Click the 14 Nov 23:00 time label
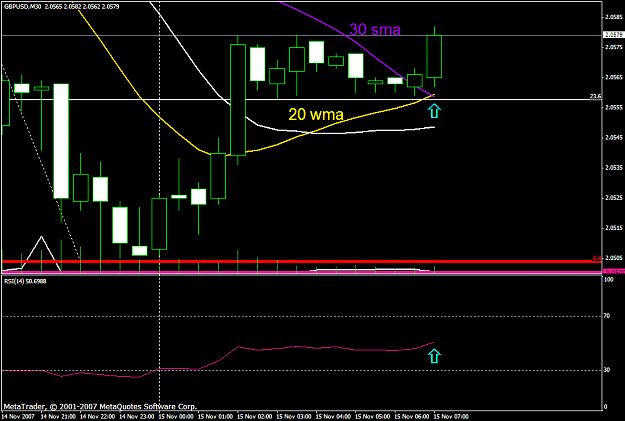The height and width of the screenshot is (421, 625). click(x=137, y=417)
